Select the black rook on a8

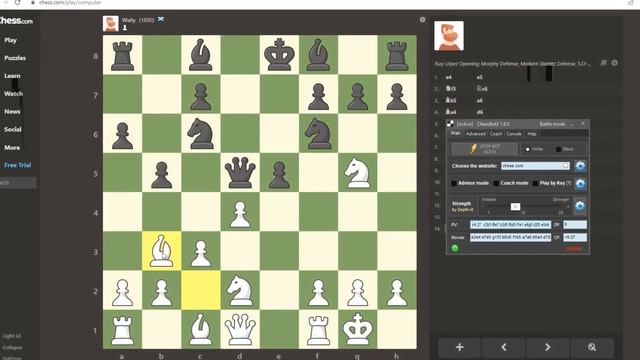[122, 55]
